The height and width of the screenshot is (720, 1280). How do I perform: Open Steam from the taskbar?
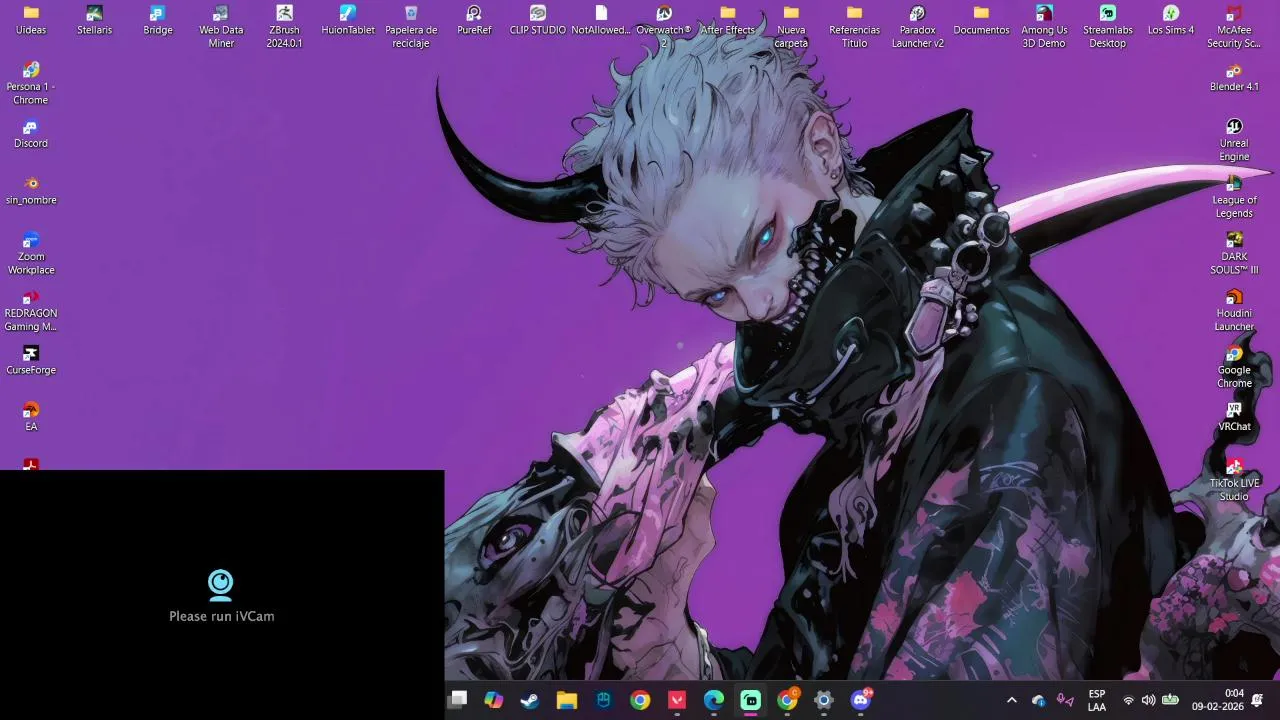[530, 700]
